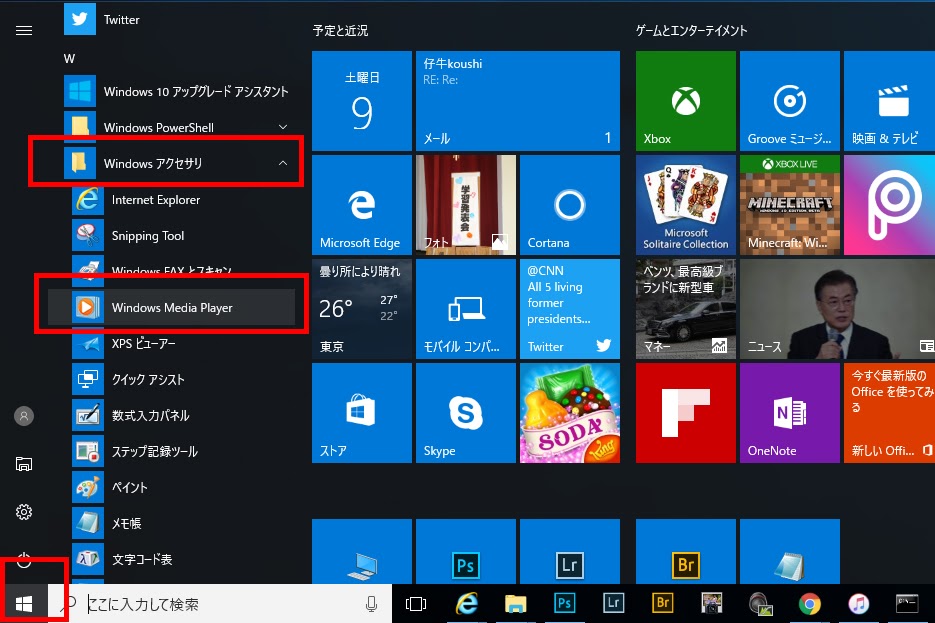The image size is (935, 623).
Task: Open Windows Media Player
Action: pos(171,308)
